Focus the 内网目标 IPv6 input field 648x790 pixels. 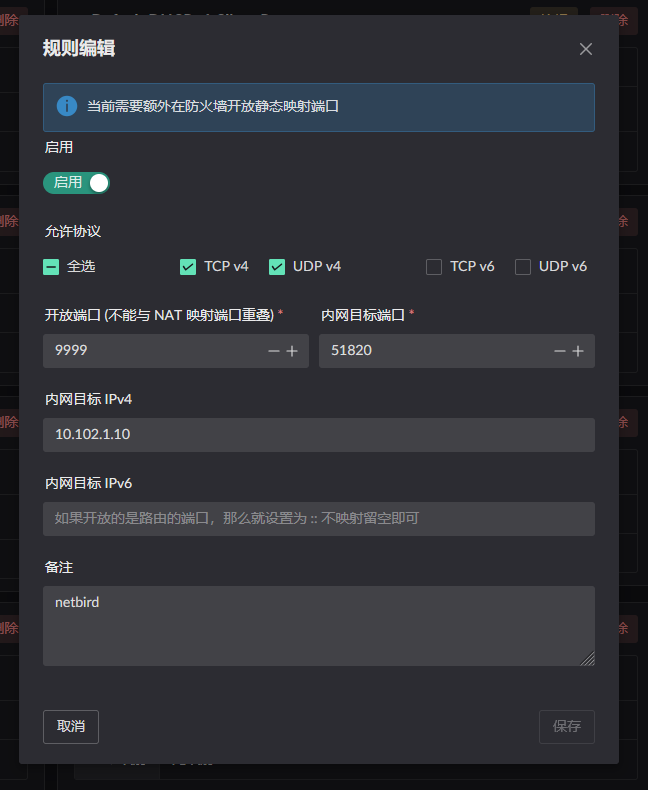318,519
